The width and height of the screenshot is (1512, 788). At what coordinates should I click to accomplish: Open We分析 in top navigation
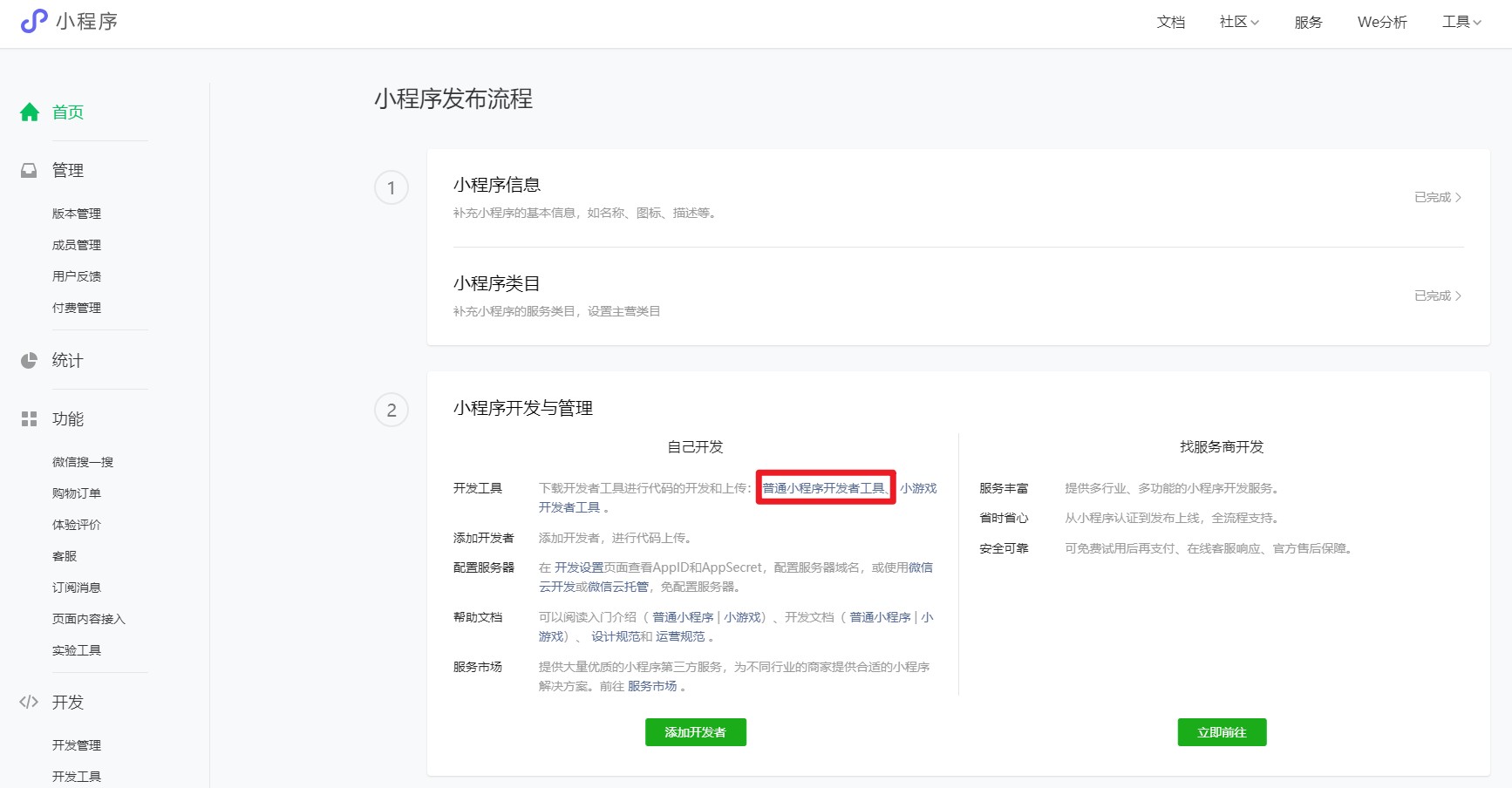point(1382,22)
